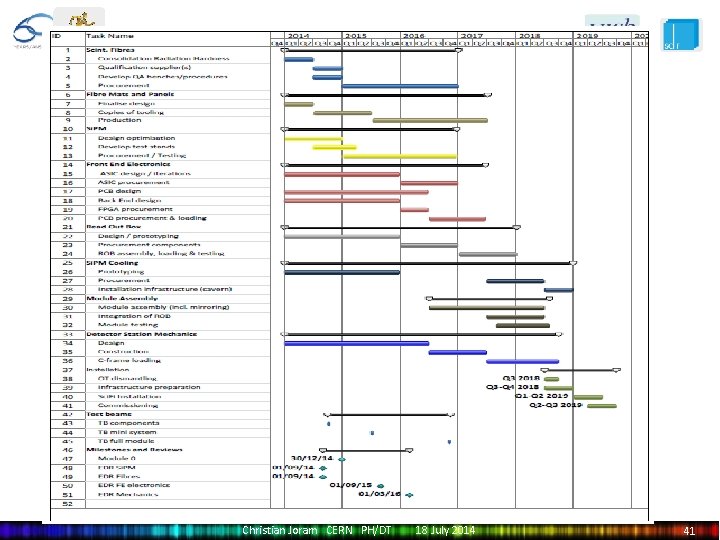
Task: Click the 01/03/16 EDR Mechanics milestone diamond
Action: [x=409, y=495]
